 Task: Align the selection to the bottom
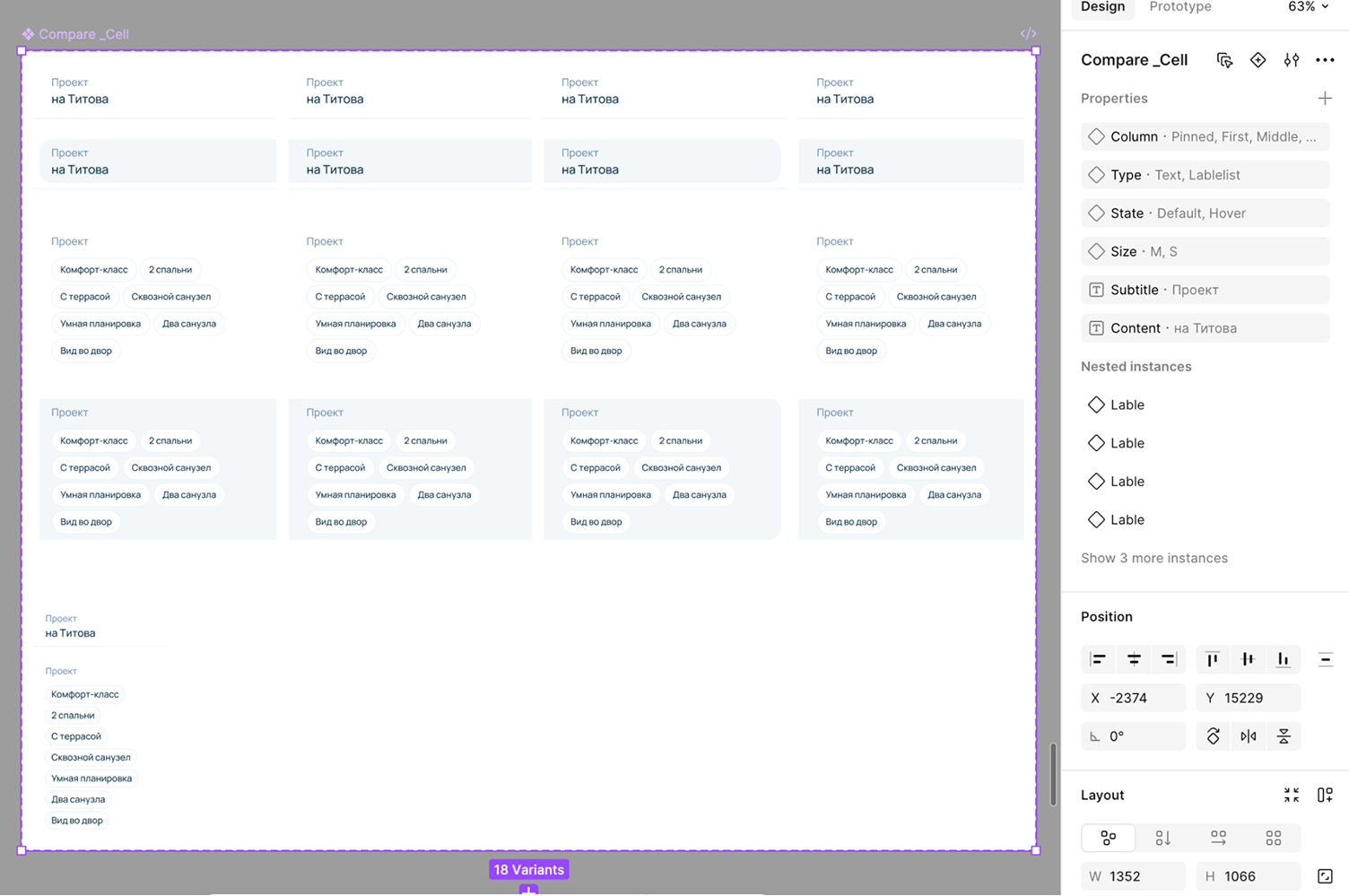click(x=1284, y=659)
